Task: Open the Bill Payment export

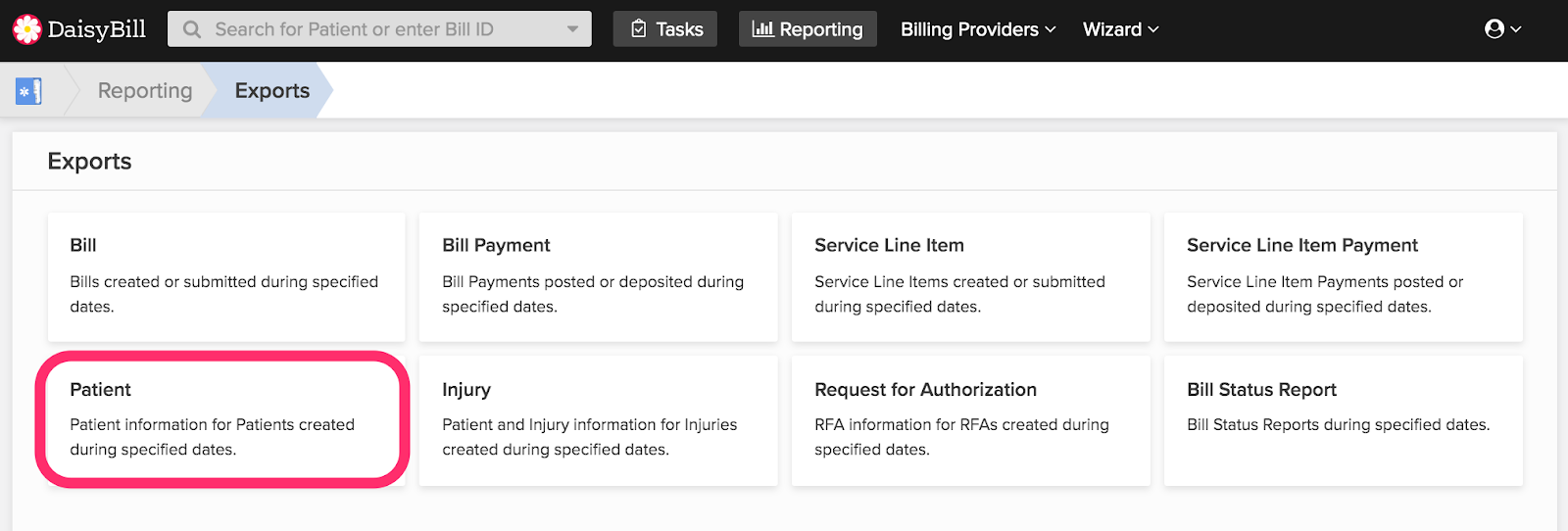Action: 598,277
